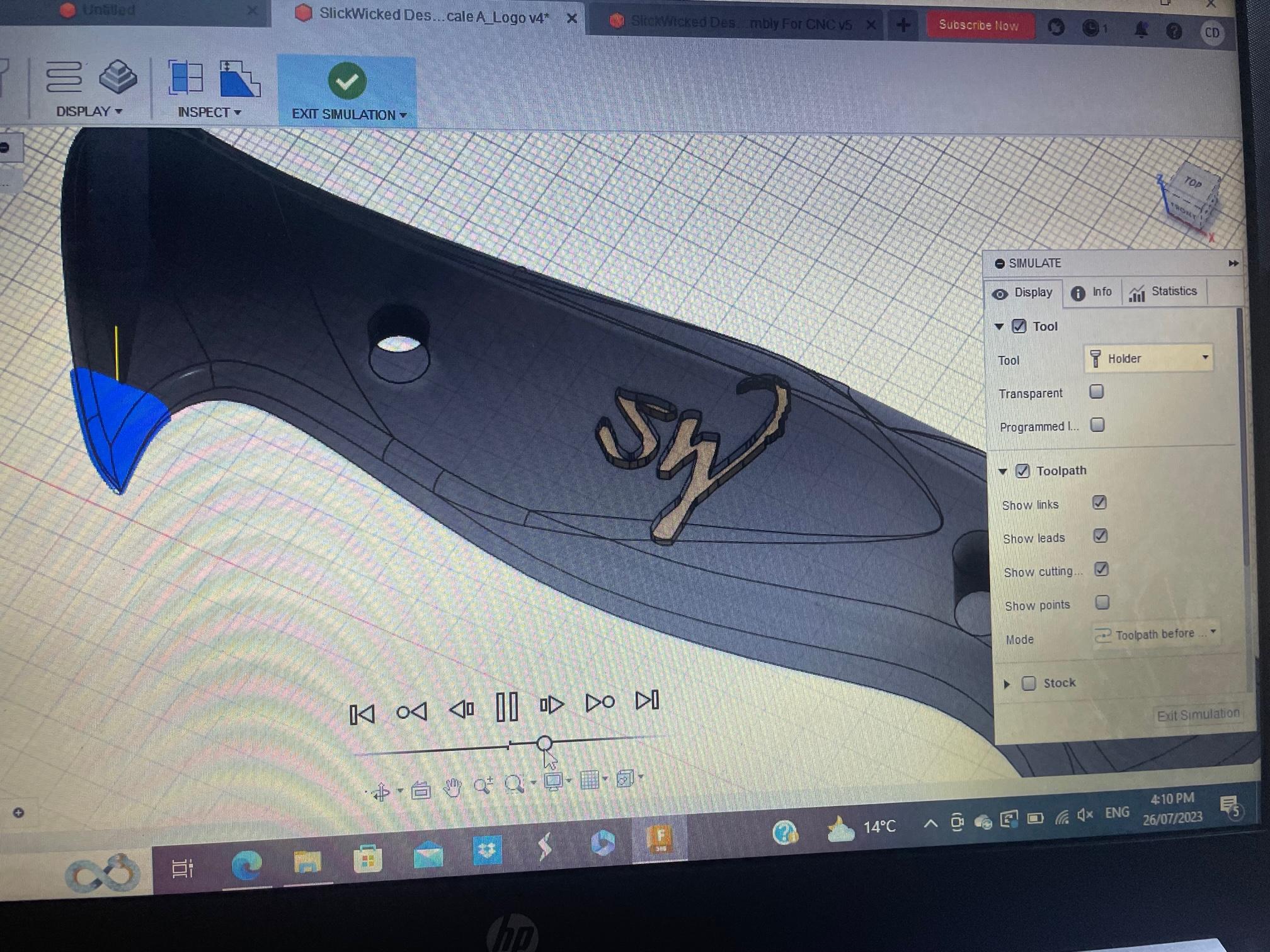Click the extensions refresh icon
The width and height of the screenshot is (1270, 952).
[x=1056, y=27]
